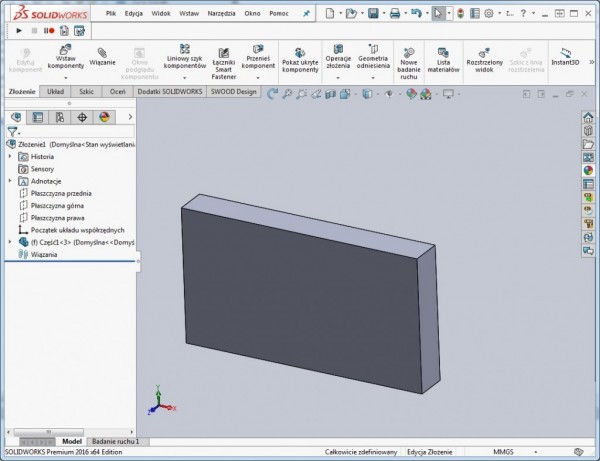Open the Okno menu
Image resolution: width=600 pixels, height=461 pixels.
[252, 13]
